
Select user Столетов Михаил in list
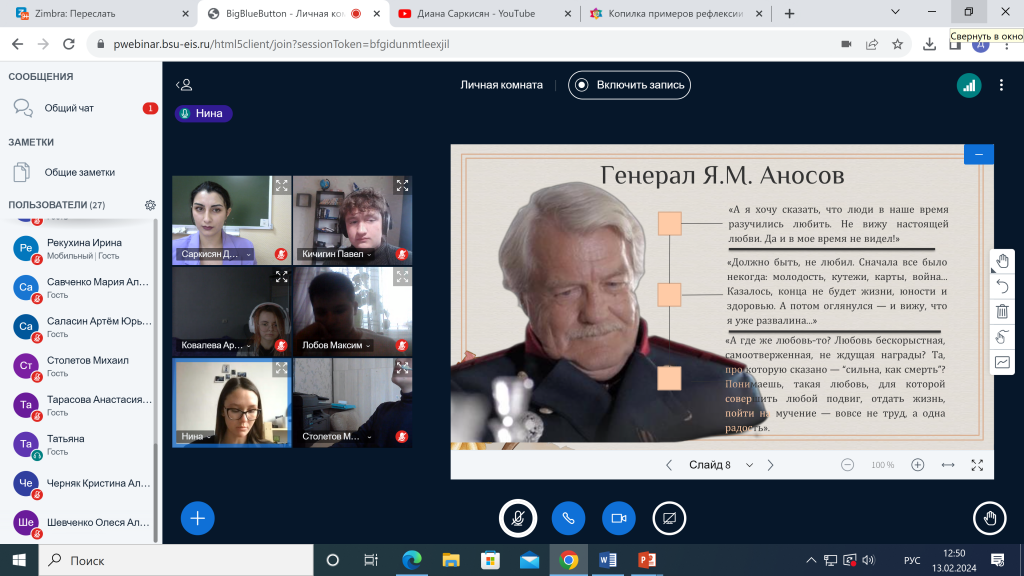80,366
